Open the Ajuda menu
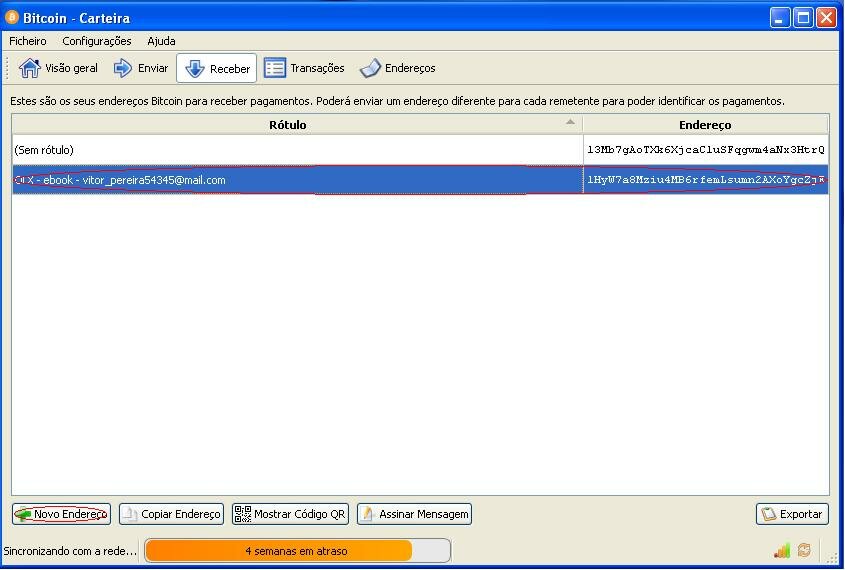 (161, 41)
